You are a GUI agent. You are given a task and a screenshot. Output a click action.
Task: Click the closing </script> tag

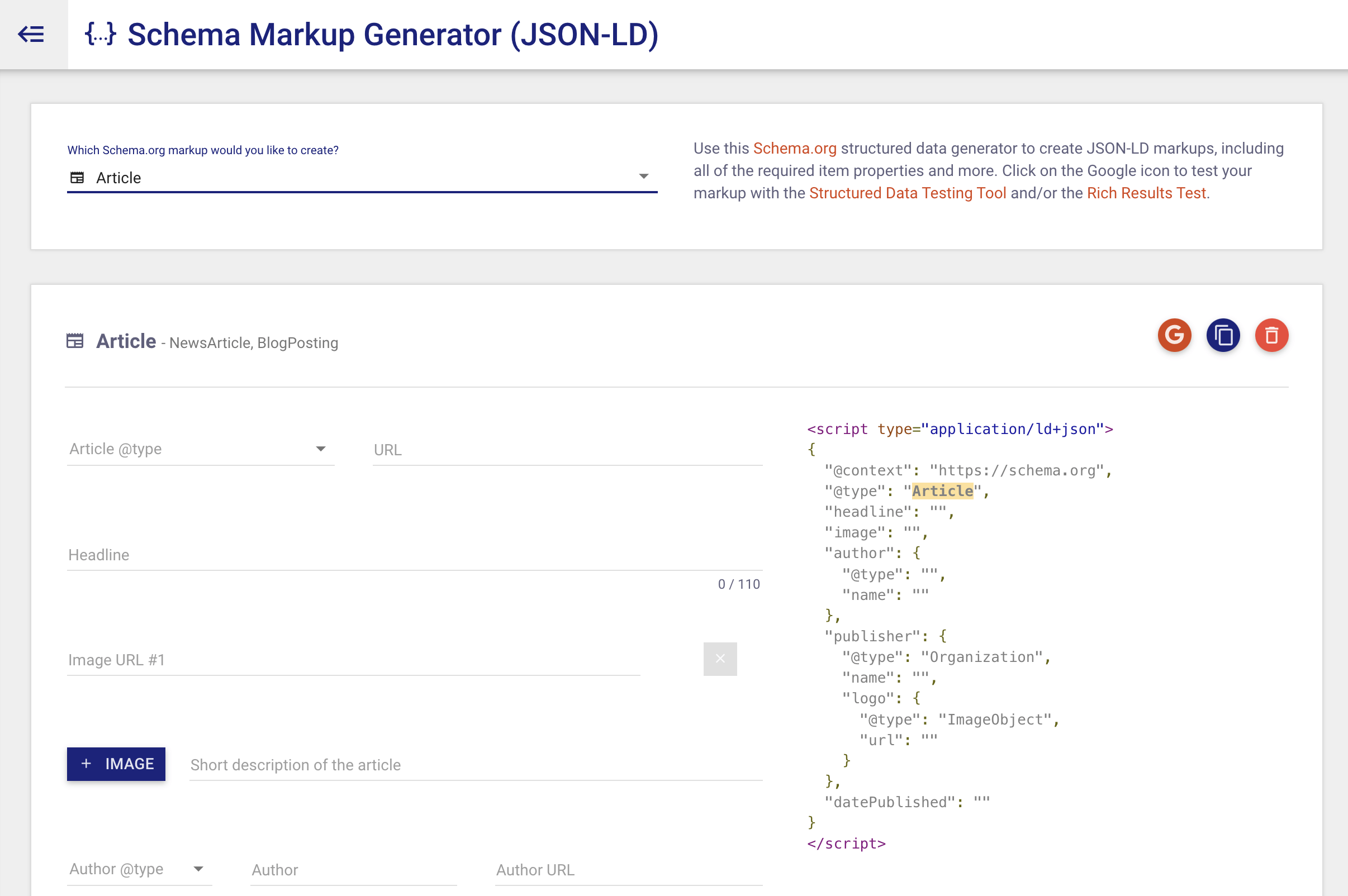point(846,843)
